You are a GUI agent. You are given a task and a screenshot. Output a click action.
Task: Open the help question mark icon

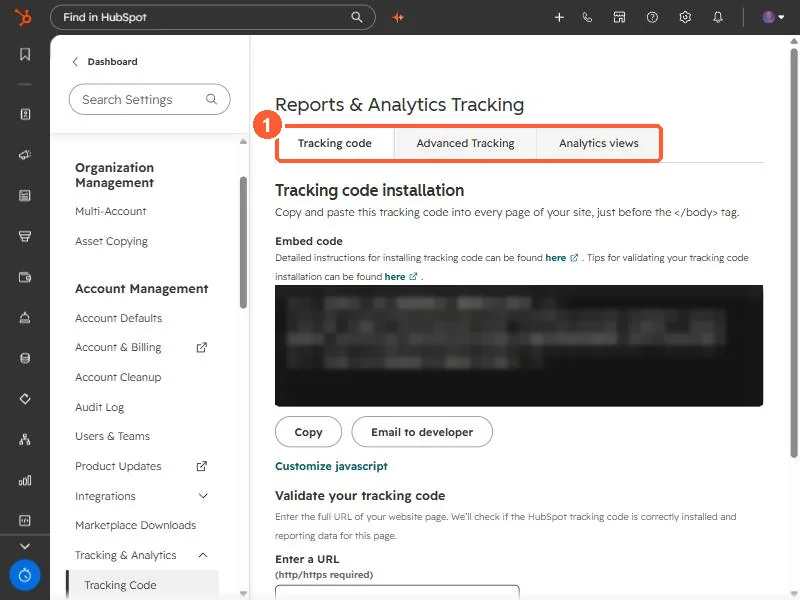point(652,17)
